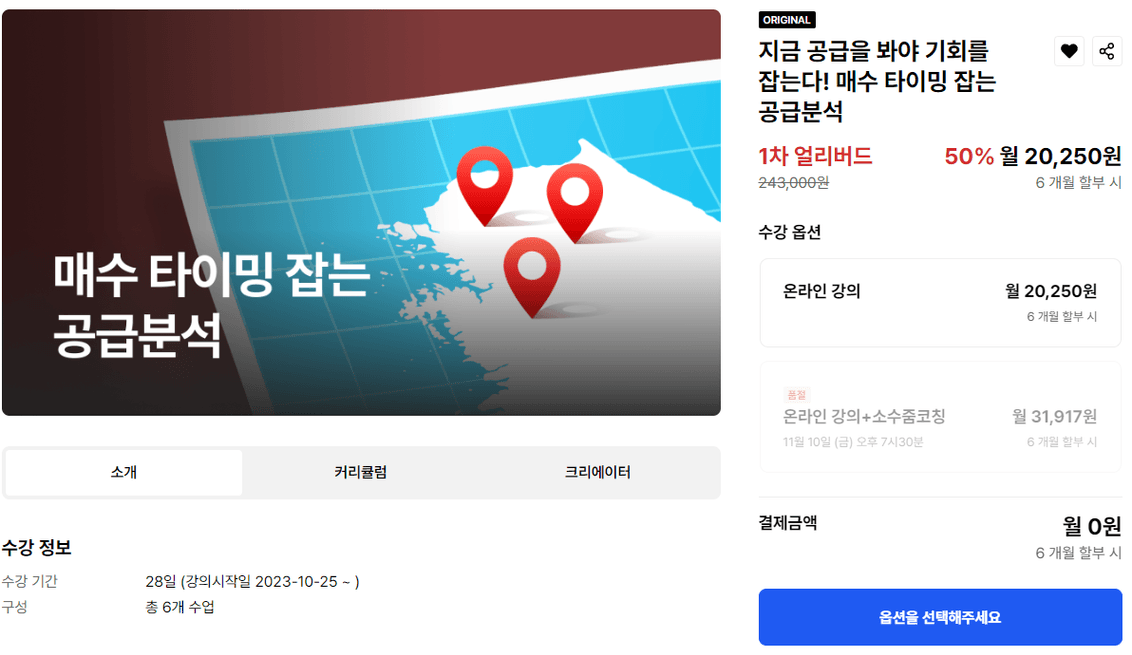Viewport: 1132px width, 655px height.
Task: Add course to wishlist with heart icon
Action: click(1068, 51)
